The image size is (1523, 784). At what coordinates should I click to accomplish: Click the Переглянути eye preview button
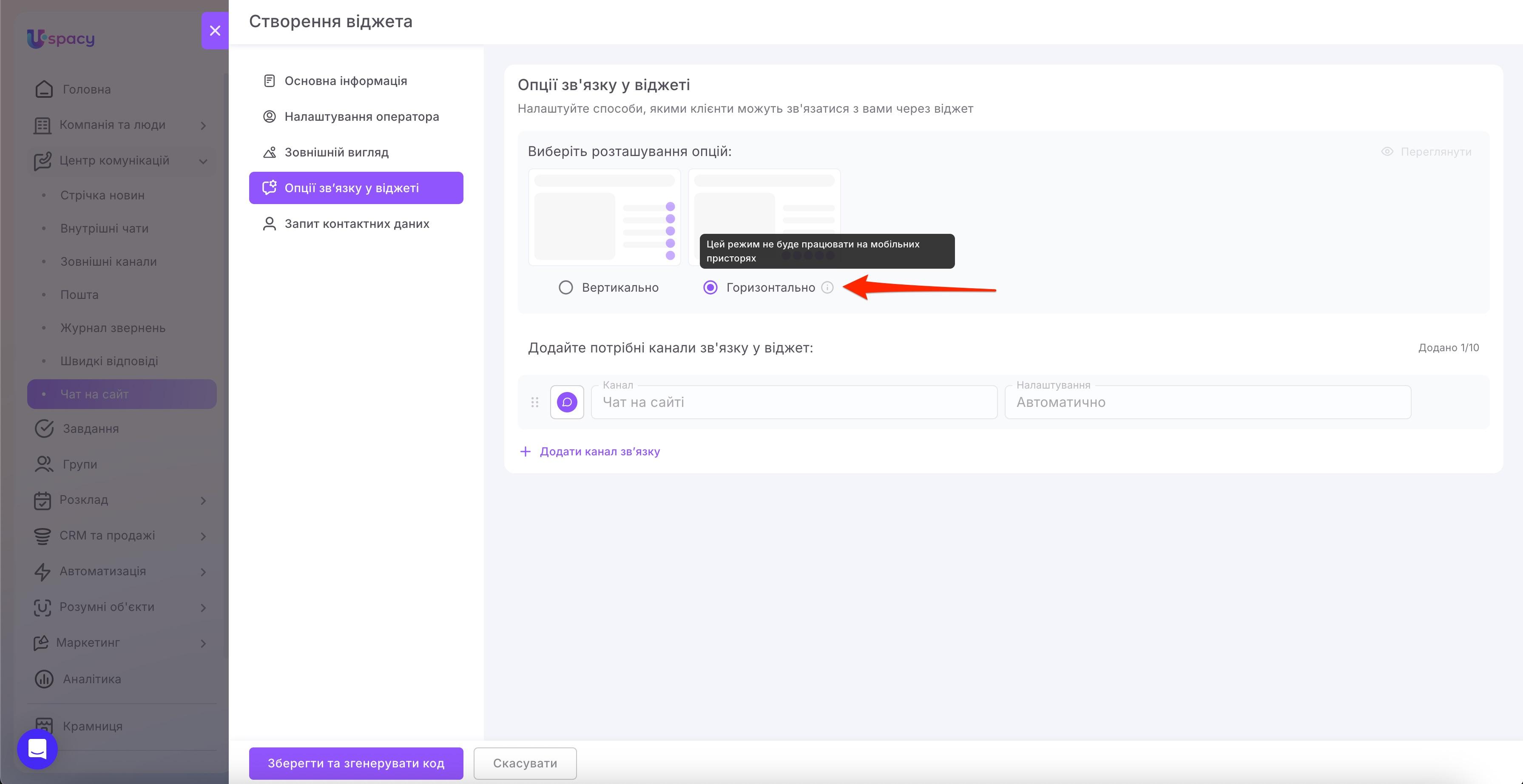coord(1426,152)
